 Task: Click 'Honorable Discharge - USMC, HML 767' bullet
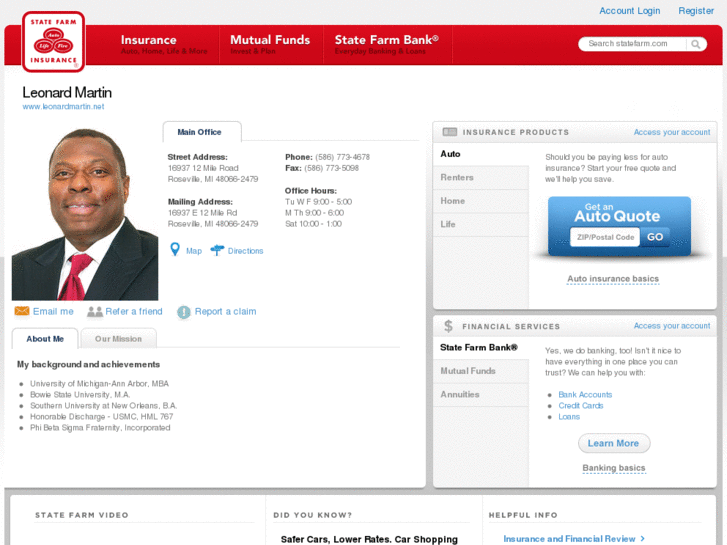[102, 417]
